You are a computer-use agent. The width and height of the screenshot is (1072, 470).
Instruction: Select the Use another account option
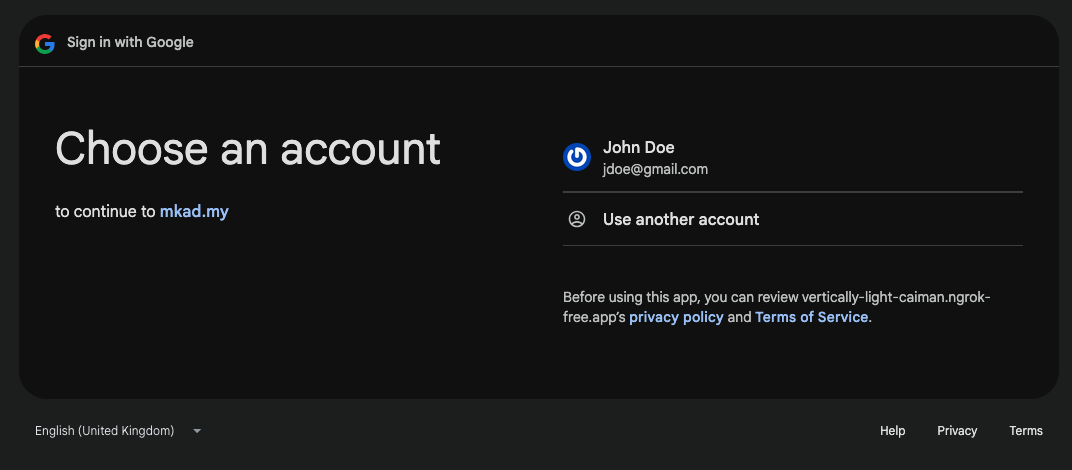(x=680, y=219)
